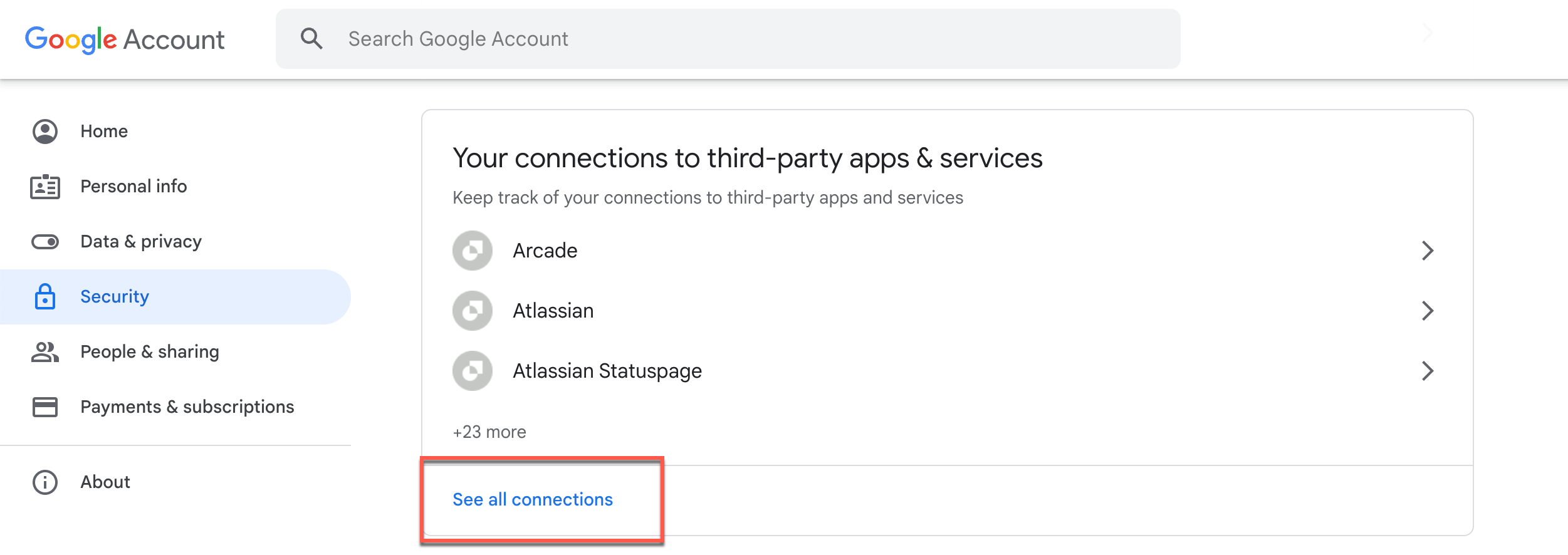Expand Arcade row chevron
This screenshot has width=1568, height=555.
[1428, 251]
